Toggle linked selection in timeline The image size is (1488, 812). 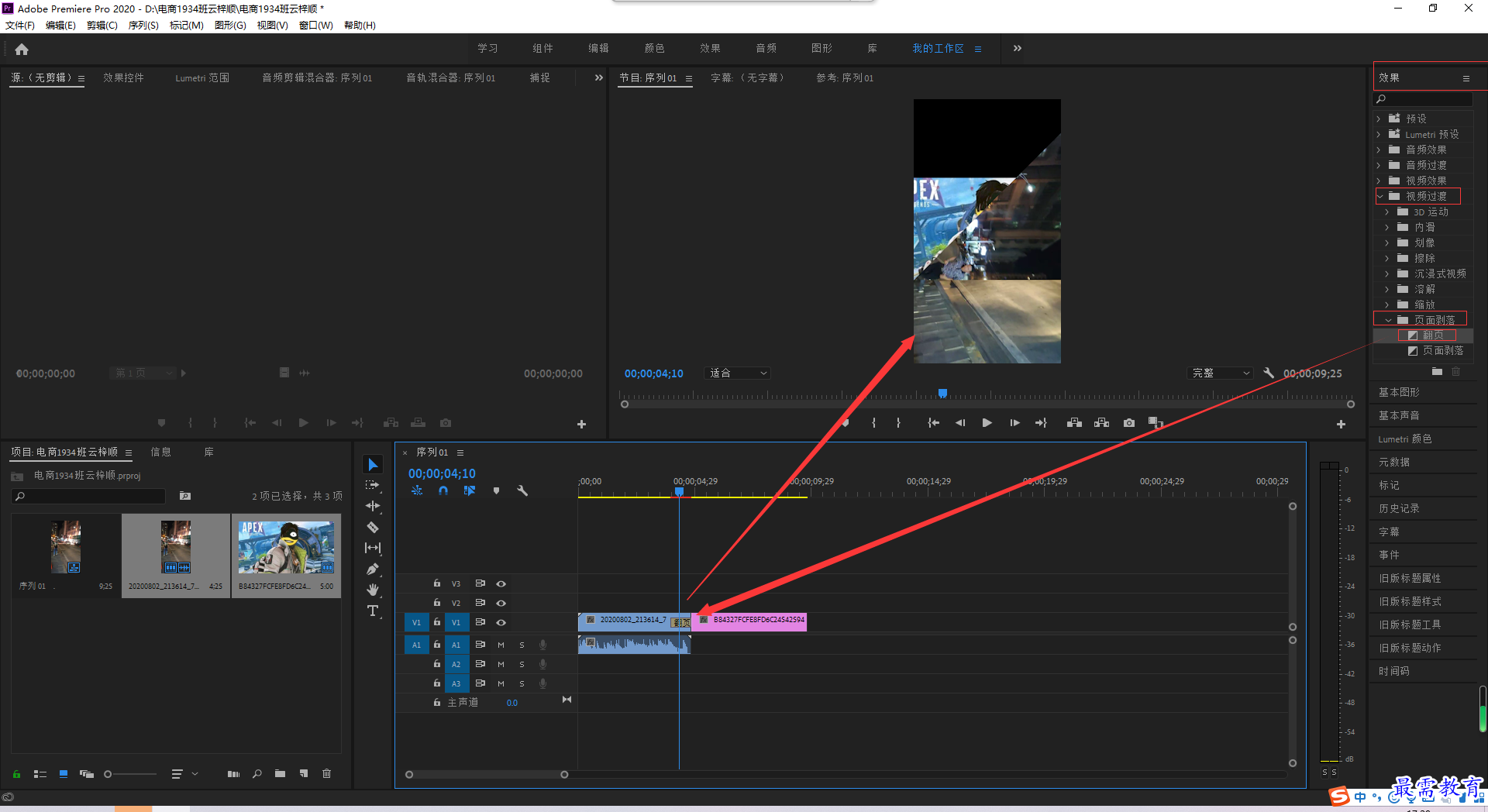[470, 490]
